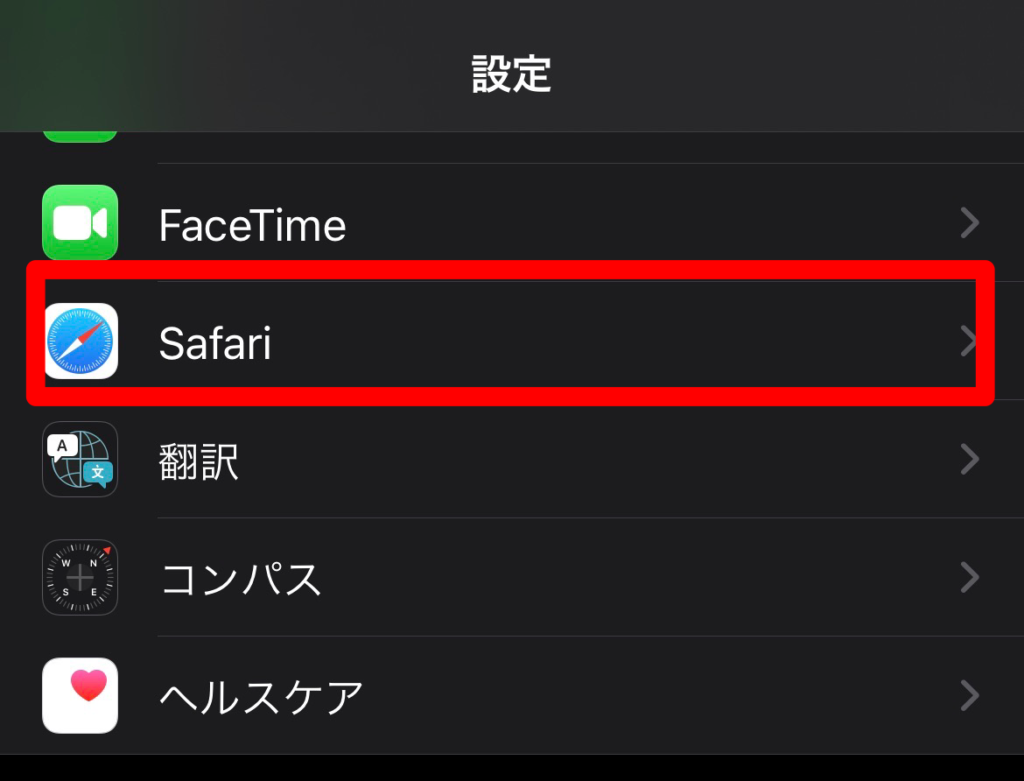Tap the green FaceTime camera icon
The image size is (1024, 781).
click(x=80, y=223)
